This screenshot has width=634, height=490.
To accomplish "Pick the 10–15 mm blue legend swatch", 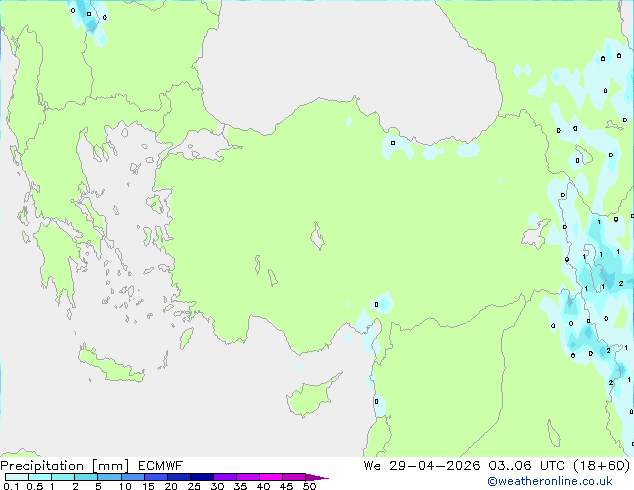I will pyautogui.click(x=132, y=477).
